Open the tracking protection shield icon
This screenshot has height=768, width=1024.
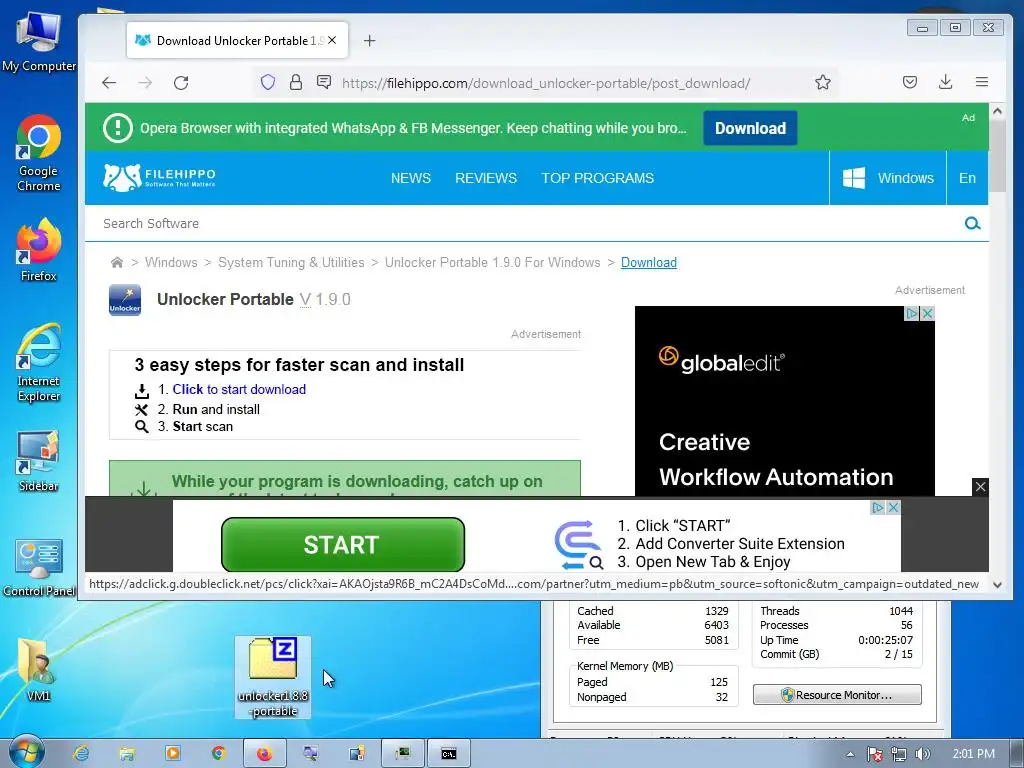(x=268, y=82)
